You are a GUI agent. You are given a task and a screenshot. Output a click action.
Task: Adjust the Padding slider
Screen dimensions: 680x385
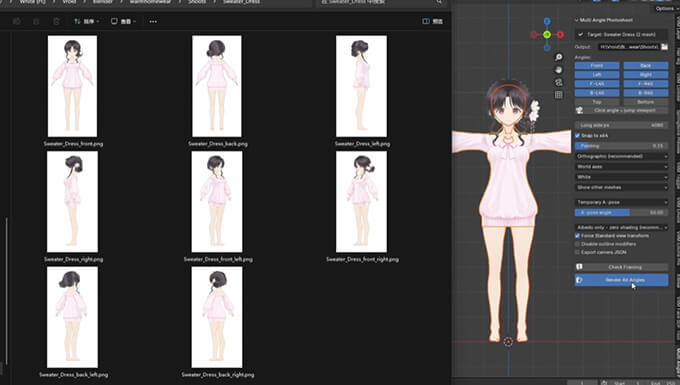(621, 146)
